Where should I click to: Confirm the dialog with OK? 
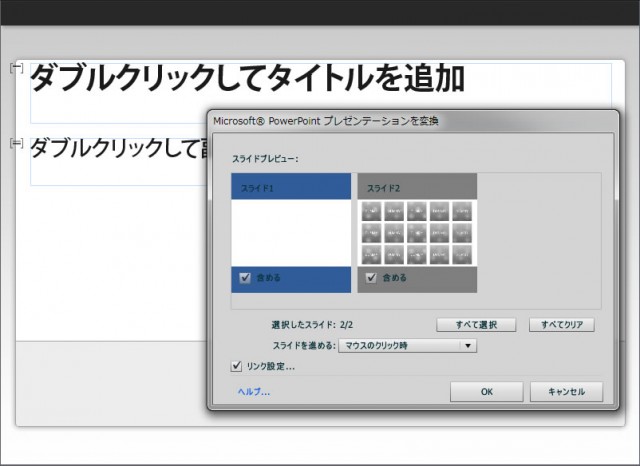coord(487,392)
